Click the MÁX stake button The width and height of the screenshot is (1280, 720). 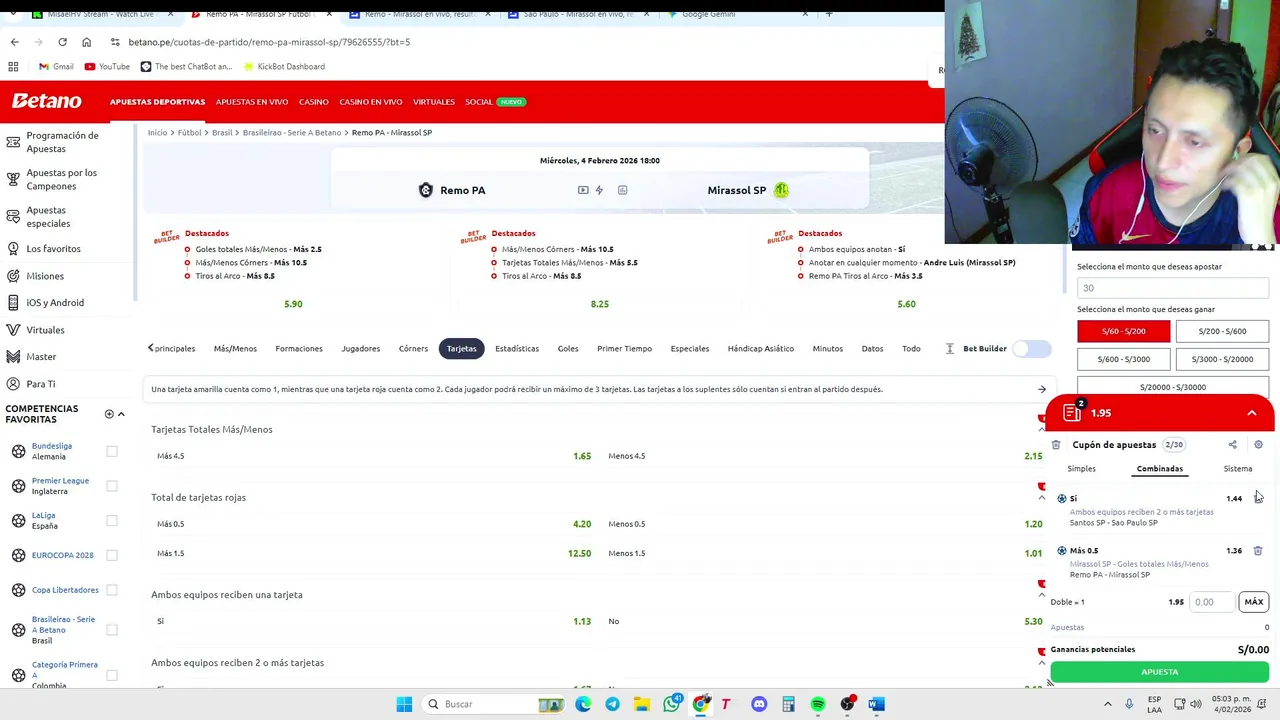click(1253, 602)
